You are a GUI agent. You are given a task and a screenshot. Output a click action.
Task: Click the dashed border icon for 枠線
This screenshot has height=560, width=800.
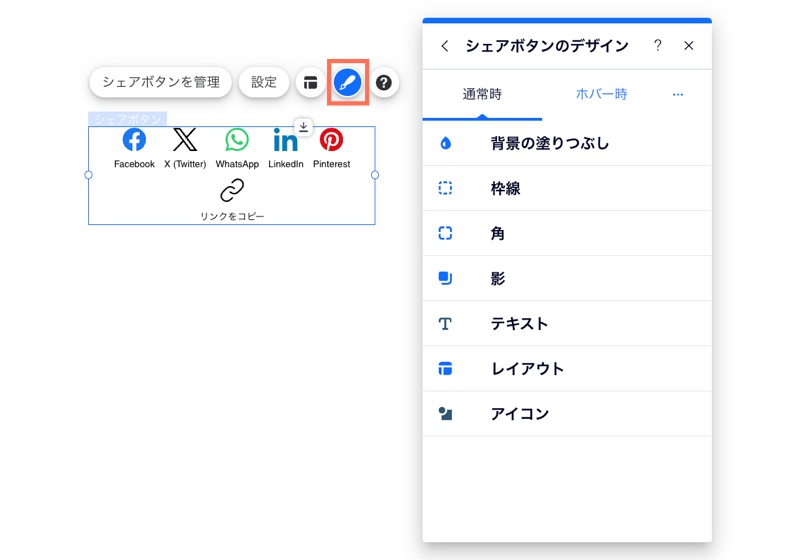(x=445, y=188)
